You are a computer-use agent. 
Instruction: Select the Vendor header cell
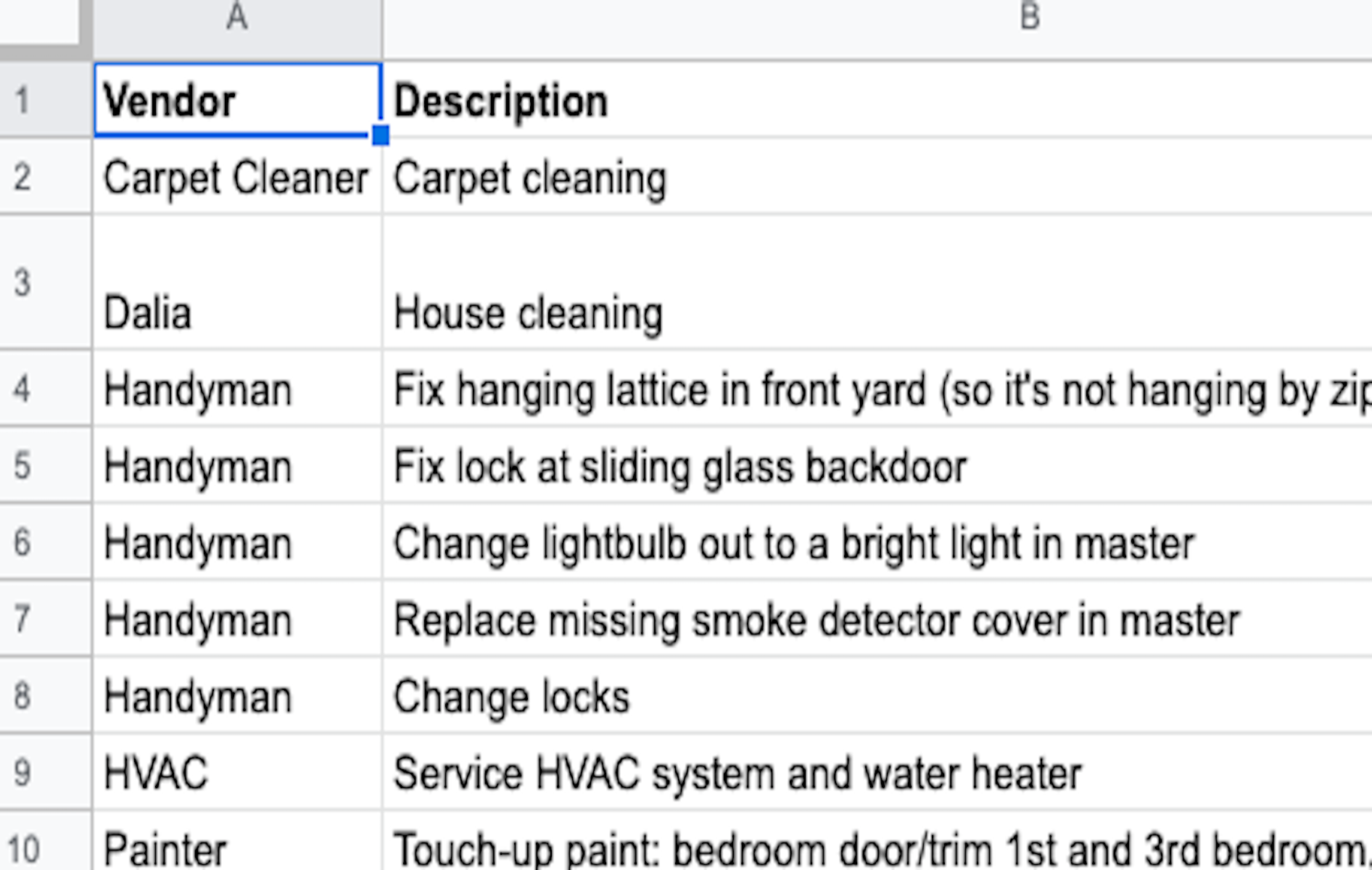pos(237,99)
